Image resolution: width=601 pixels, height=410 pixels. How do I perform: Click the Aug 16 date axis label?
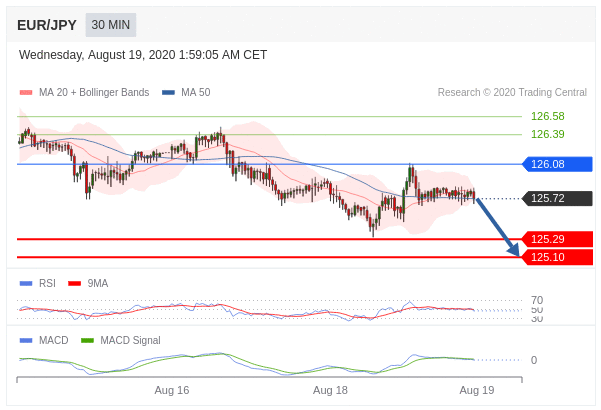tap(172, 390)
